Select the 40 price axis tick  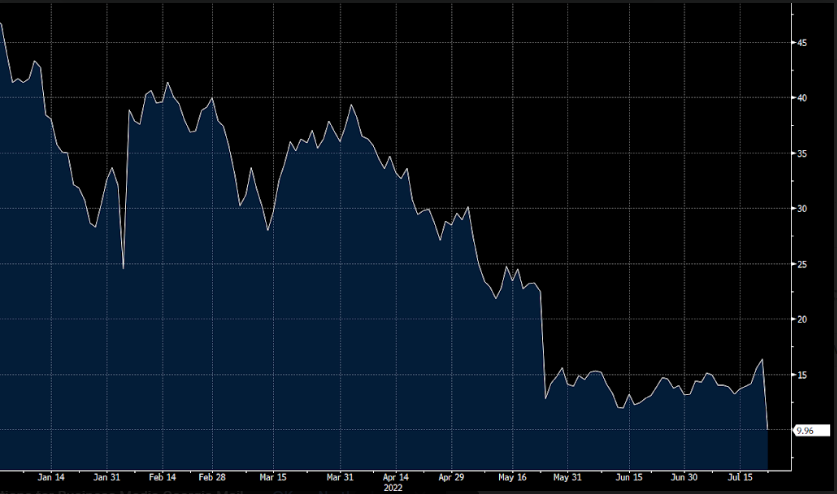click(x=801, y=98)
